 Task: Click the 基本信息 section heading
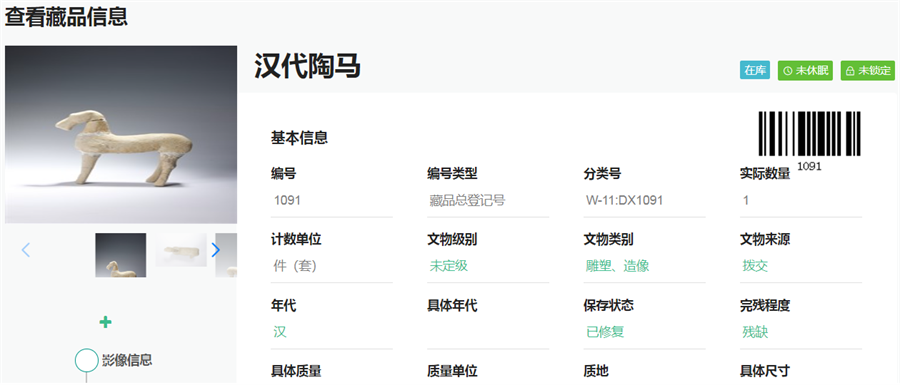[299, 138]
